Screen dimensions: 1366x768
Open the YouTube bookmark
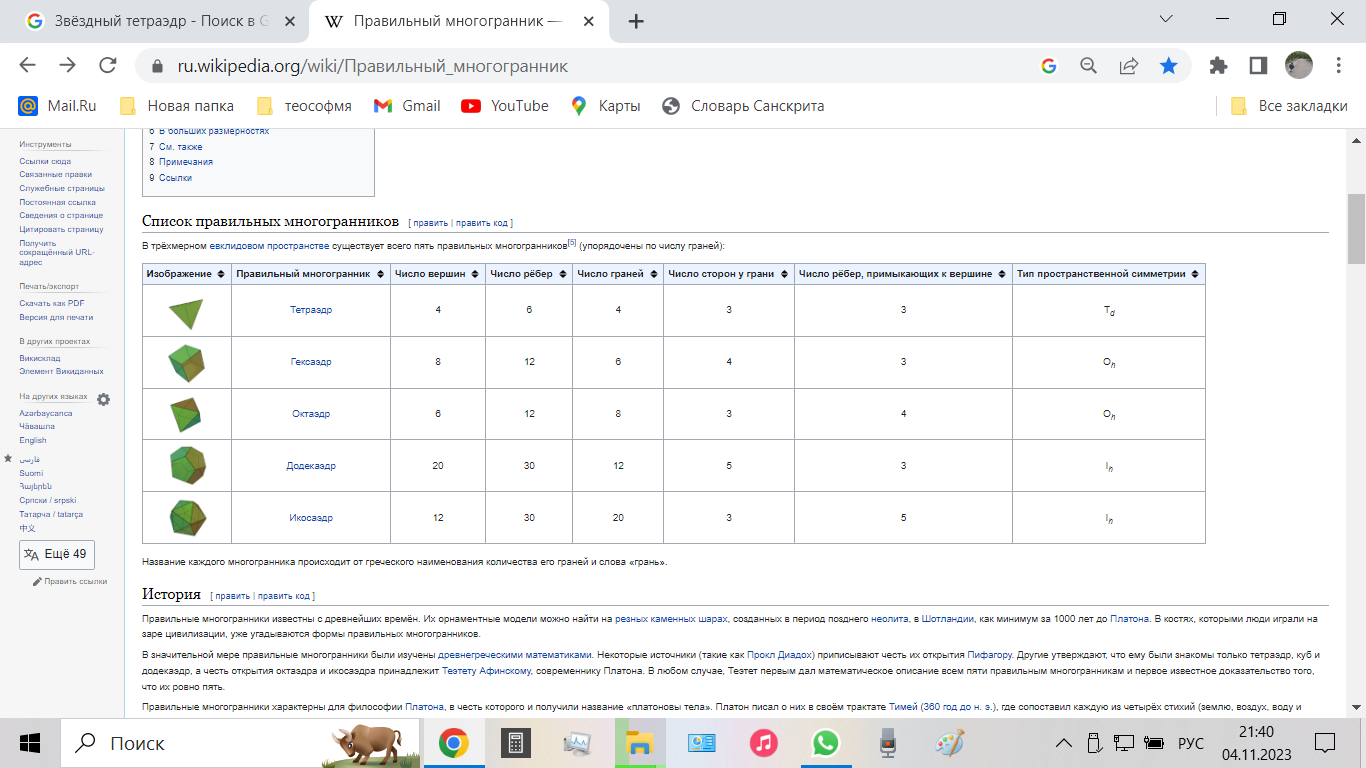pos(505,106)
